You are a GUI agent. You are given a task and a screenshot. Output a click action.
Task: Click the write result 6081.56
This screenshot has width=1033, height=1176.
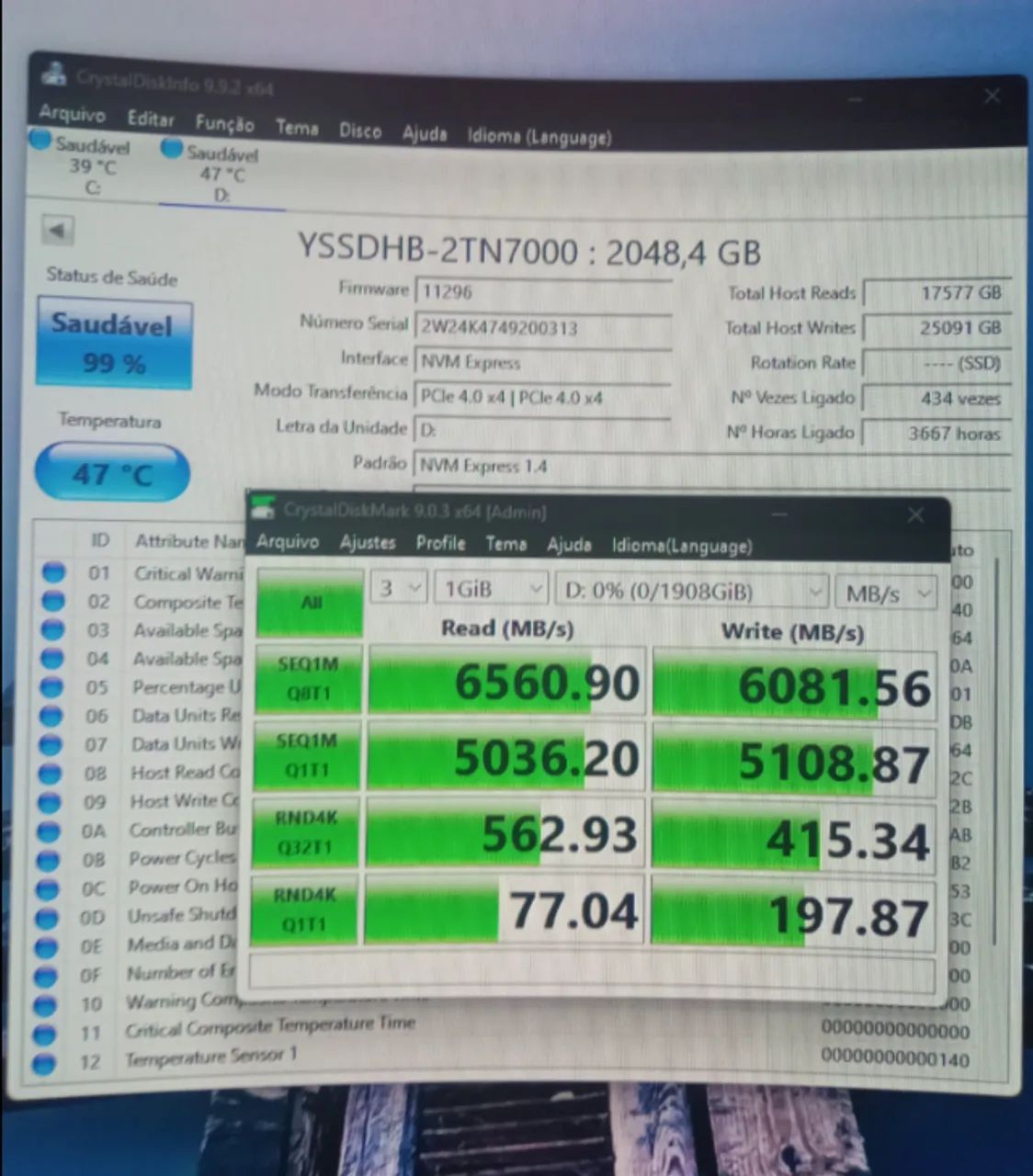click(794, 687)
